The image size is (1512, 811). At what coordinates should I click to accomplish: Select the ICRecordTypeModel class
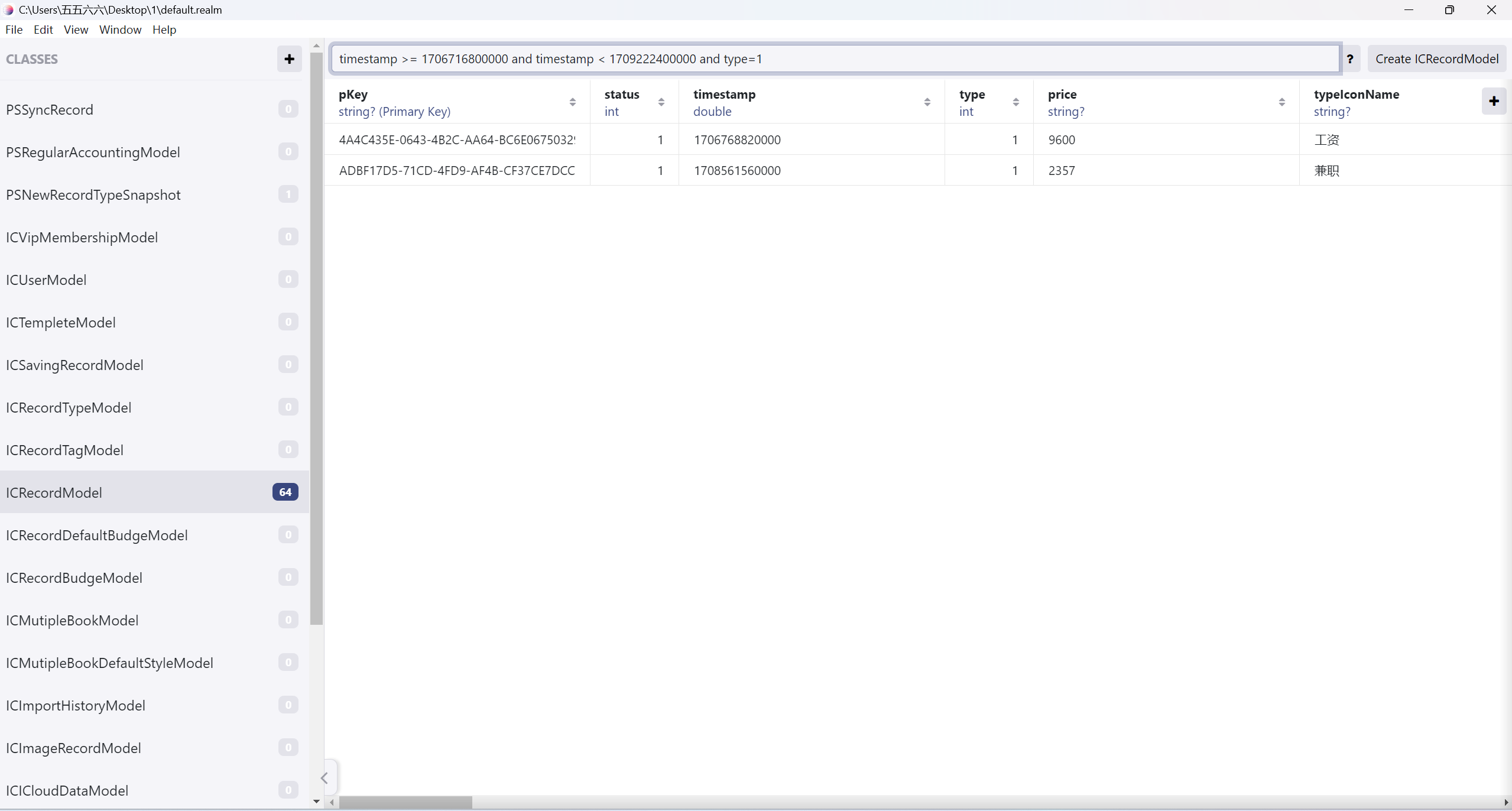point(69,408)
